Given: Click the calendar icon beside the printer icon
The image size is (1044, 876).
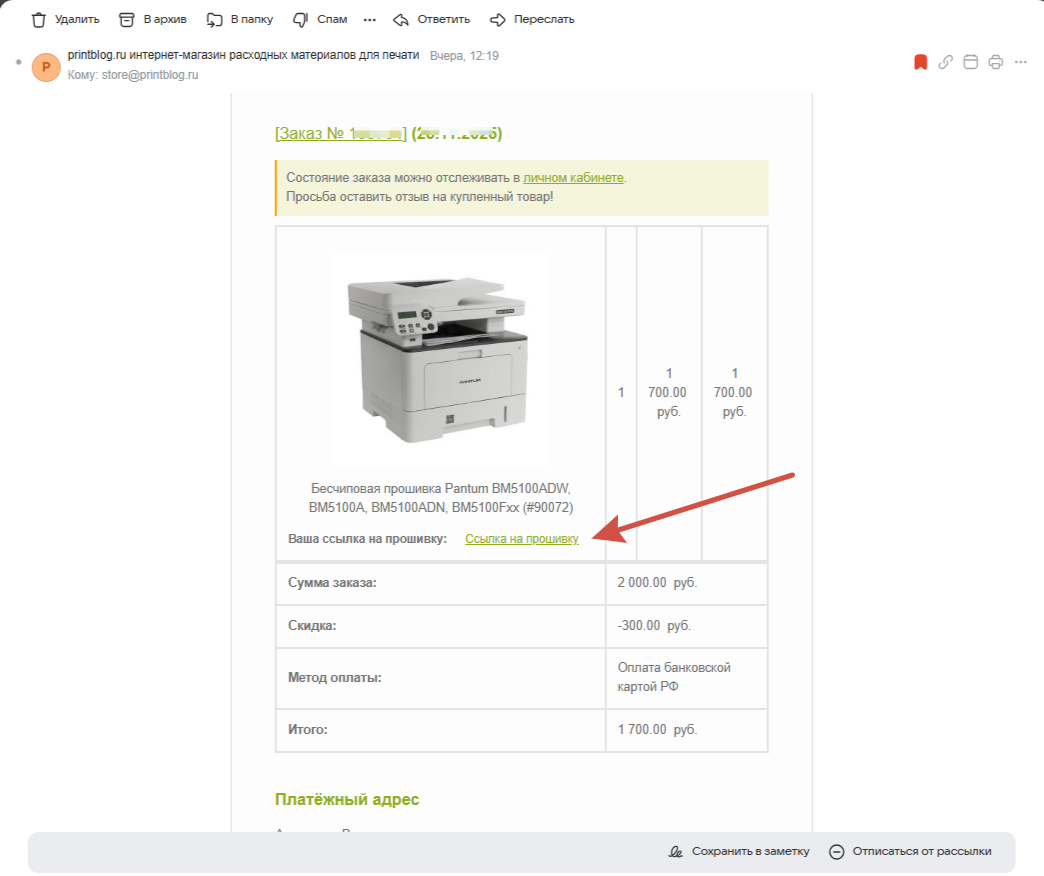Looking at the screenshot, I should 970,62.
